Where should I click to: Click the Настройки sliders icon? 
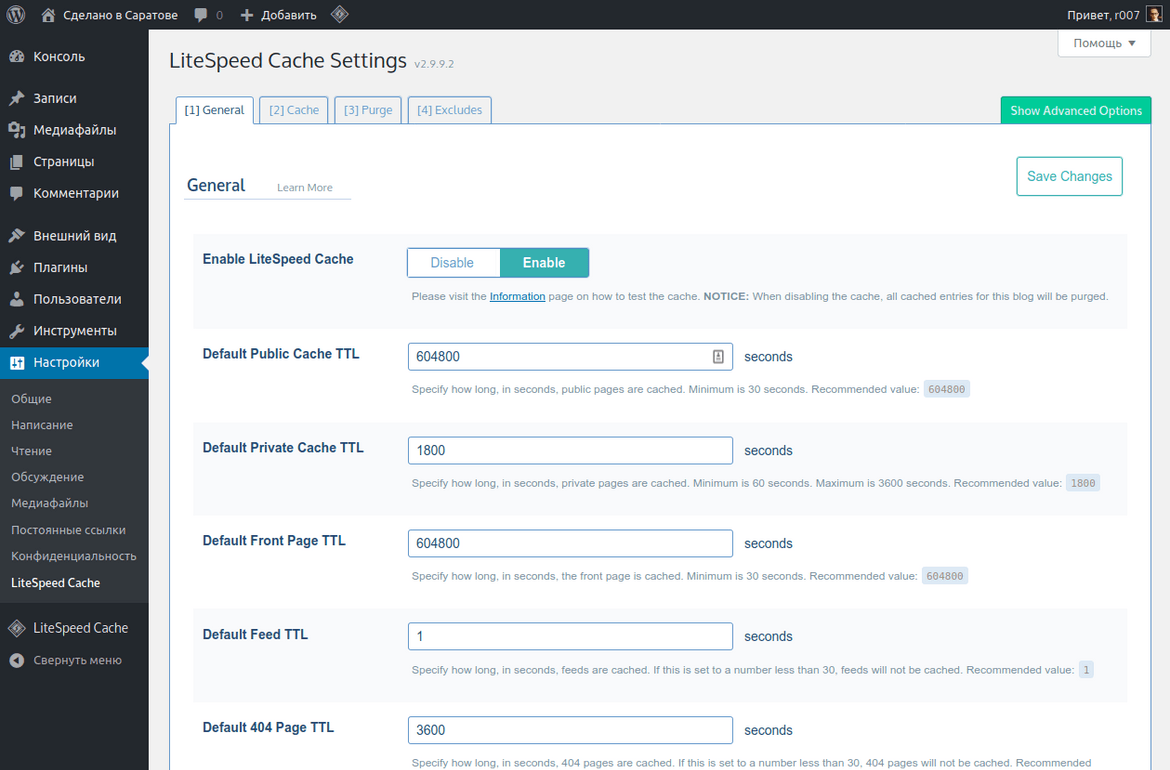pos(16,363)
